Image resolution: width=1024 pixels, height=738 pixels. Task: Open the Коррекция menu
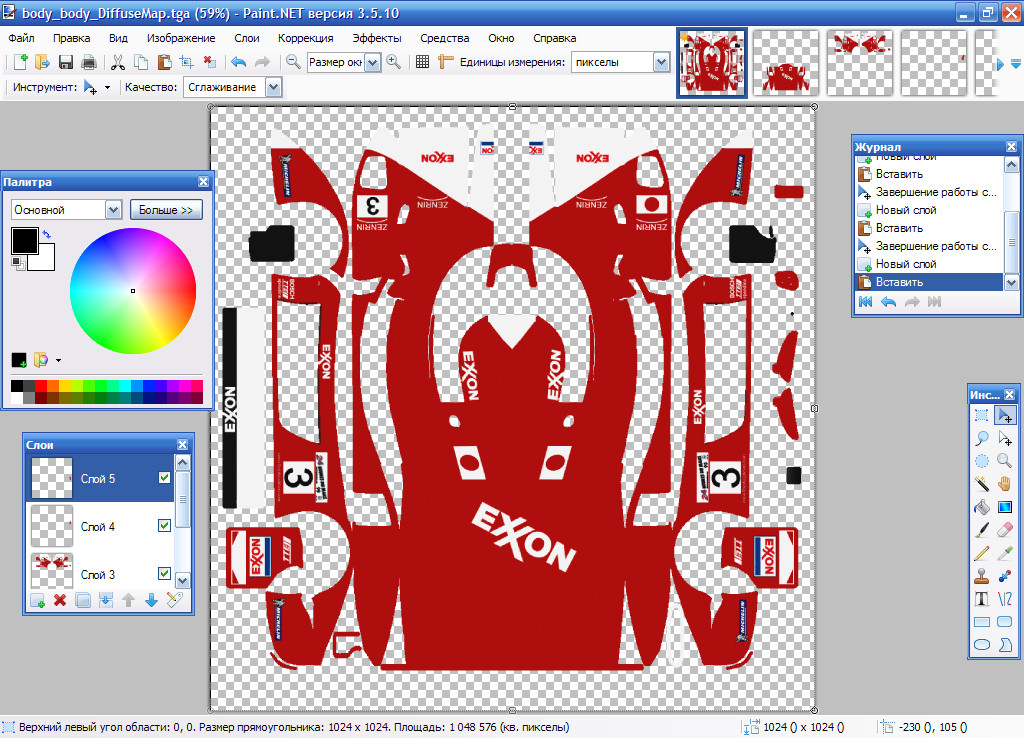tap(306, 38)
